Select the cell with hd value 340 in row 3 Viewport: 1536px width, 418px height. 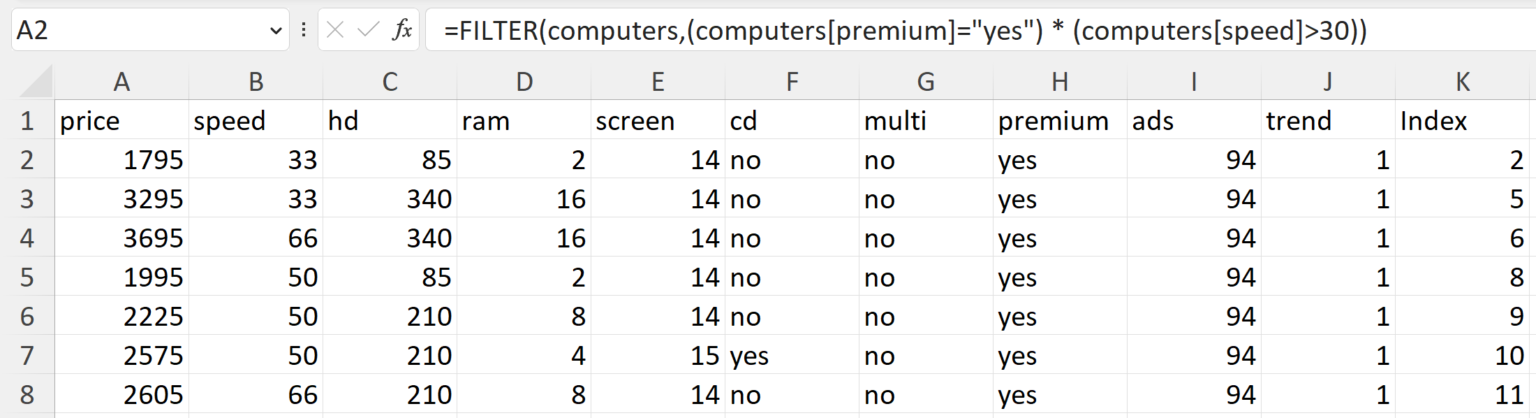[x=390, y=199]
